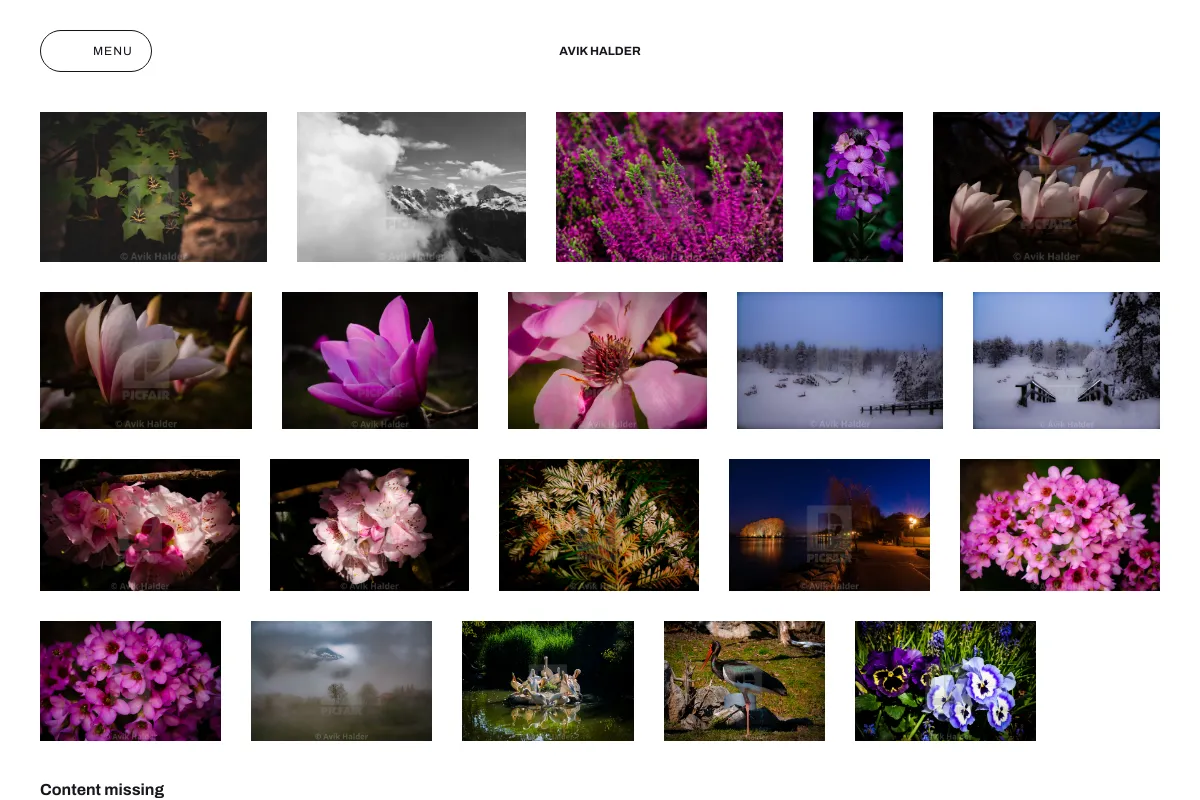
Task: Open the black-and-white mountain clouds photo
Action: coord(411,187)
